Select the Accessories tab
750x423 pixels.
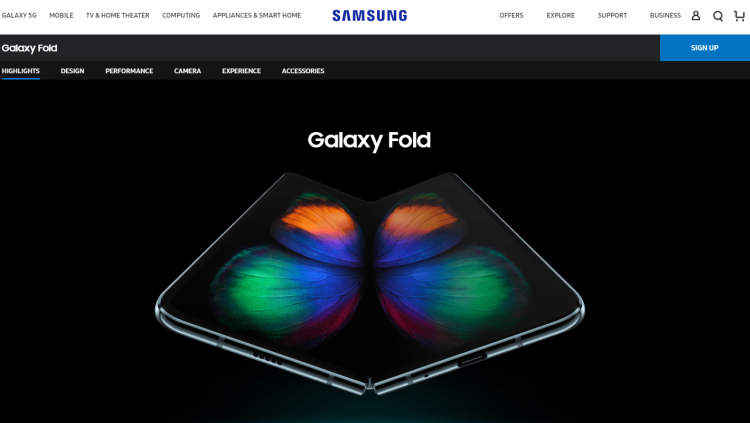pyautogui.click(x=303, y=71)
